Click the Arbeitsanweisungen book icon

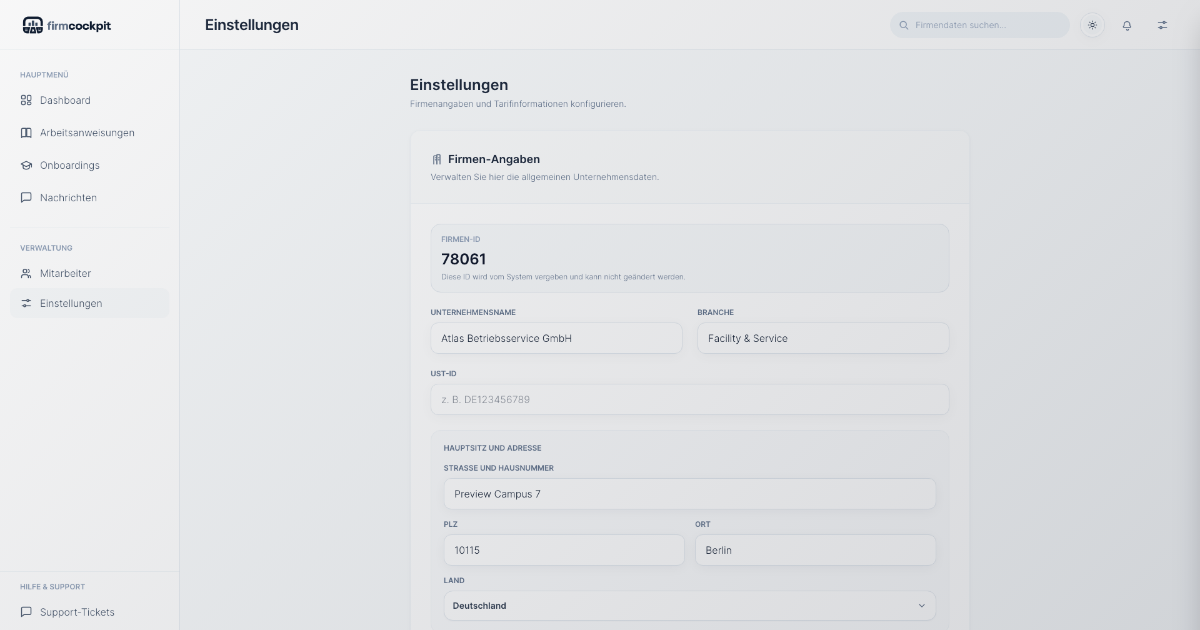pos(27,133)
